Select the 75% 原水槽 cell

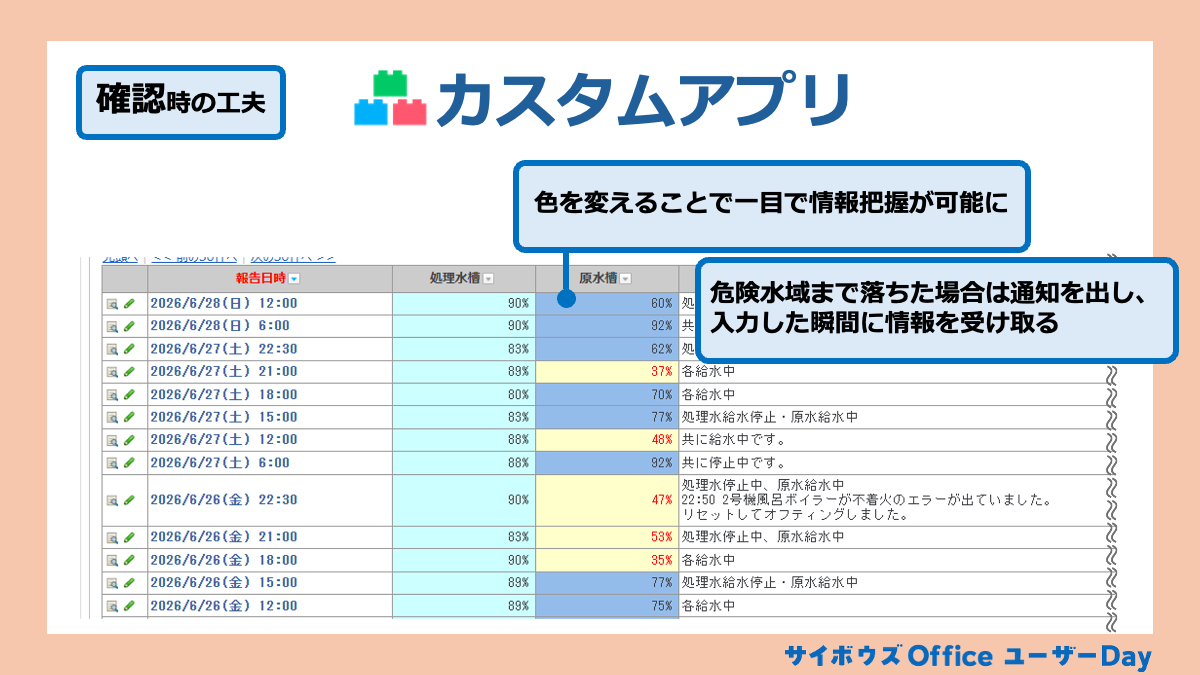click(607, 606)
